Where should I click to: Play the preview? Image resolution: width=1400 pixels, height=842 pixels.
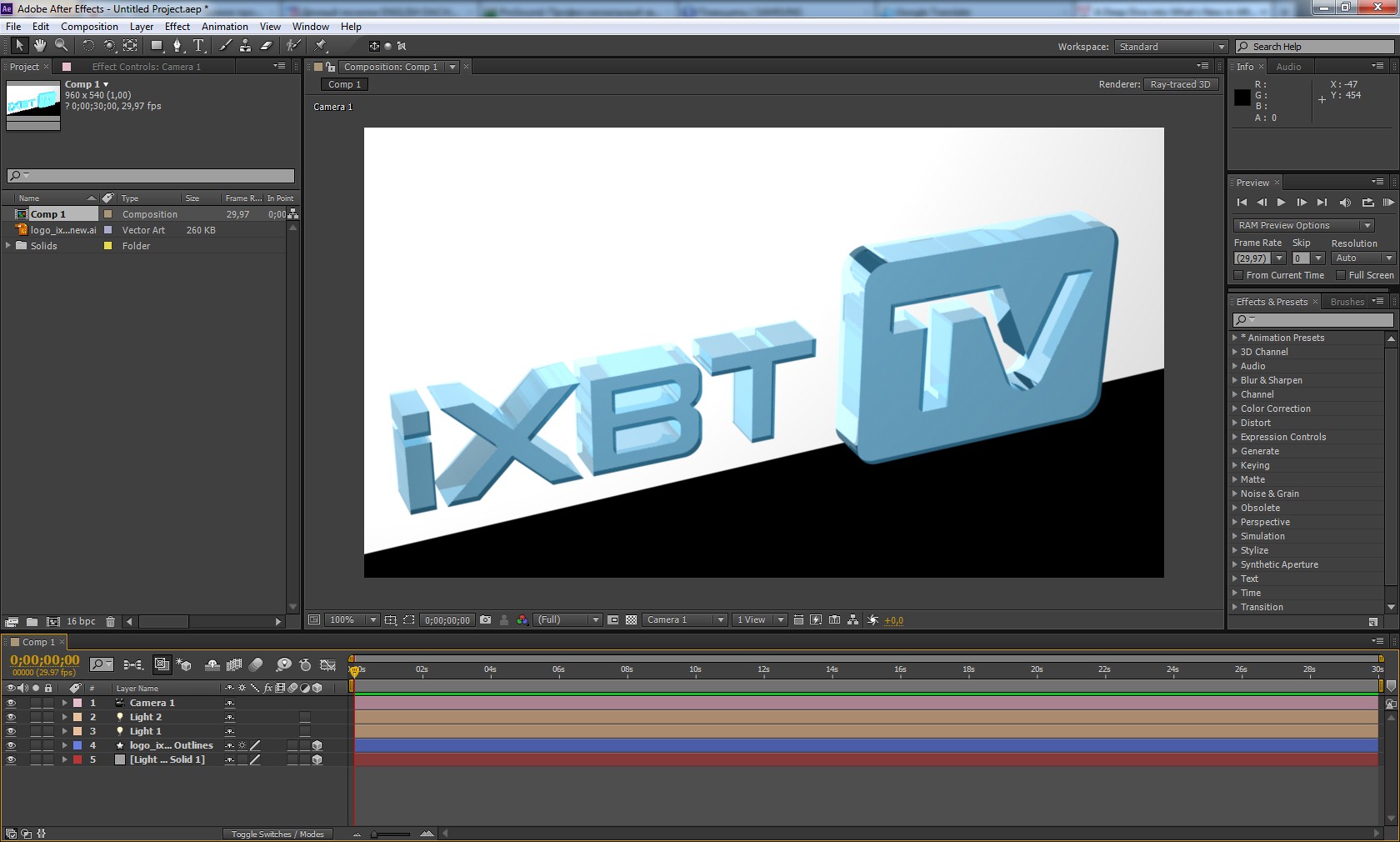point(1282,203)
